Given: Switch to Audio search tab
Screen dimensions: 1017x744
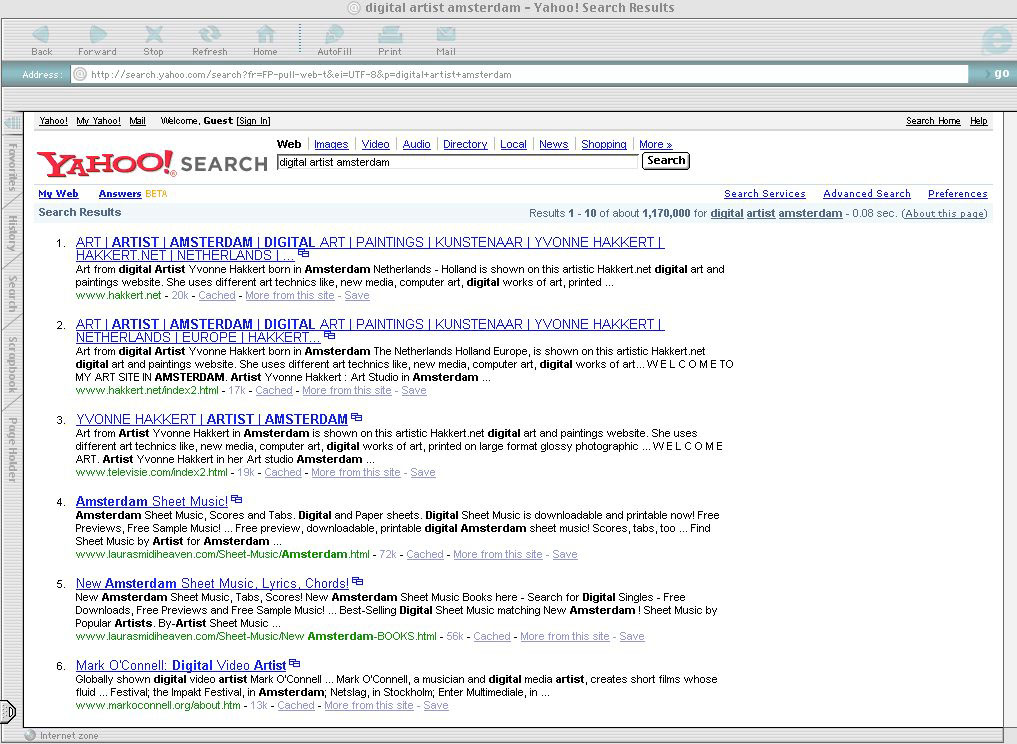Looking at the screenshot, I should point(416,145).
